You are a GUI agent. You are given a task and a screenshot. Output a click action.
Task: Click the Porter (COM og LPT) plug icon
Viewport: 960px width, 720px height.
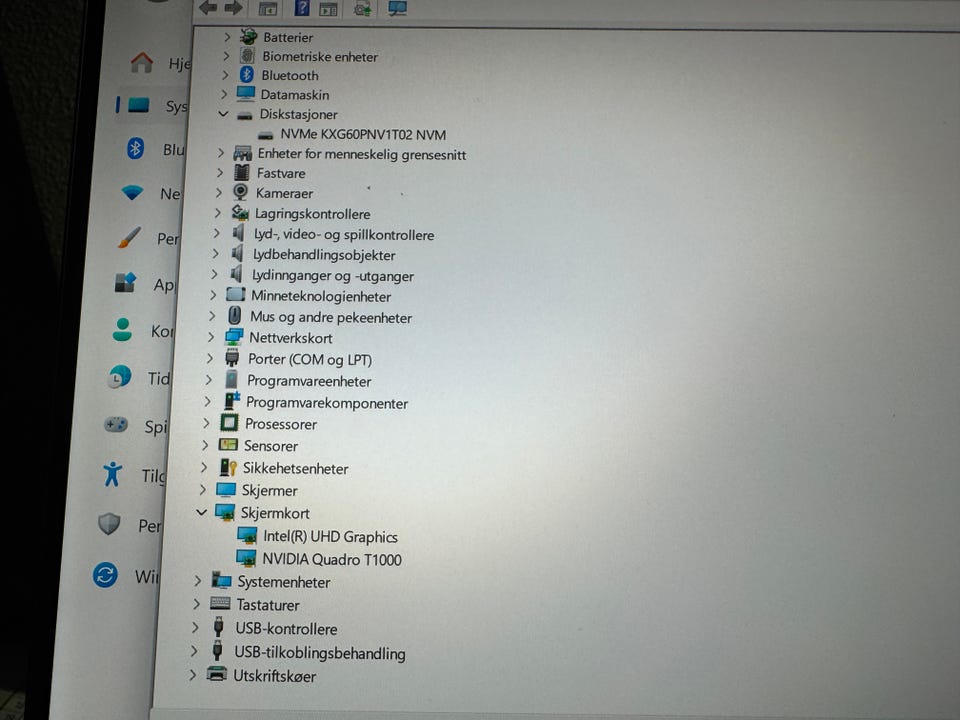pyautogui.click(x=232, y=358)
